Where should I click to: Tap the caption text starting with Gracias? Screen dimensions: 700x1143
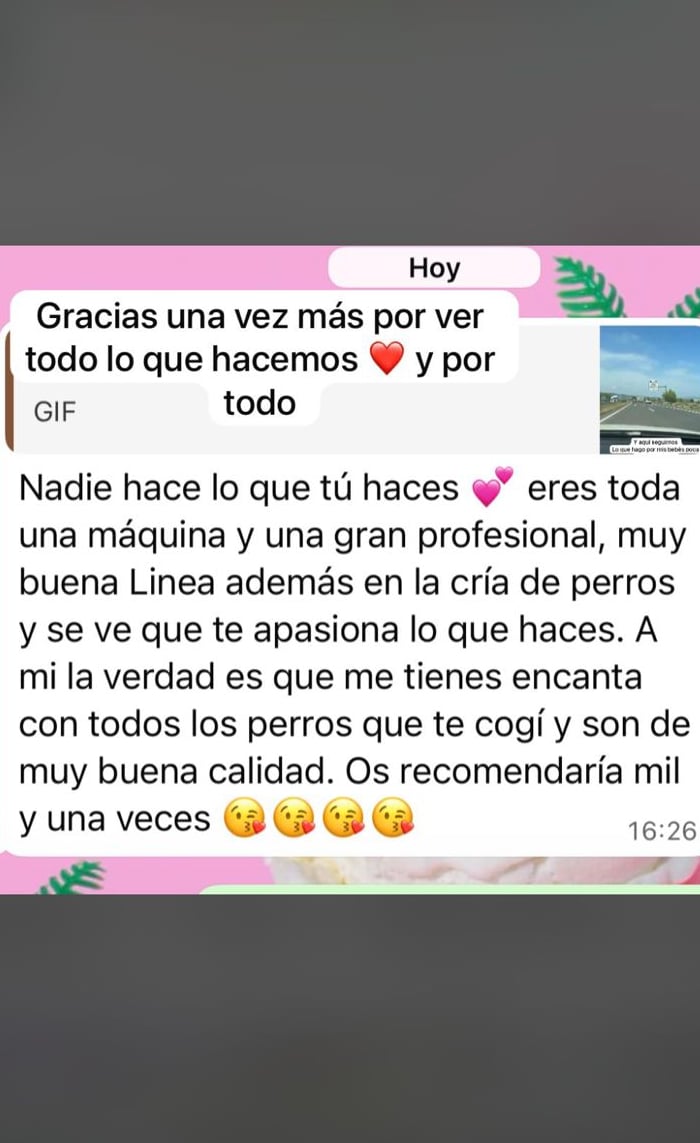coord(261,359)
